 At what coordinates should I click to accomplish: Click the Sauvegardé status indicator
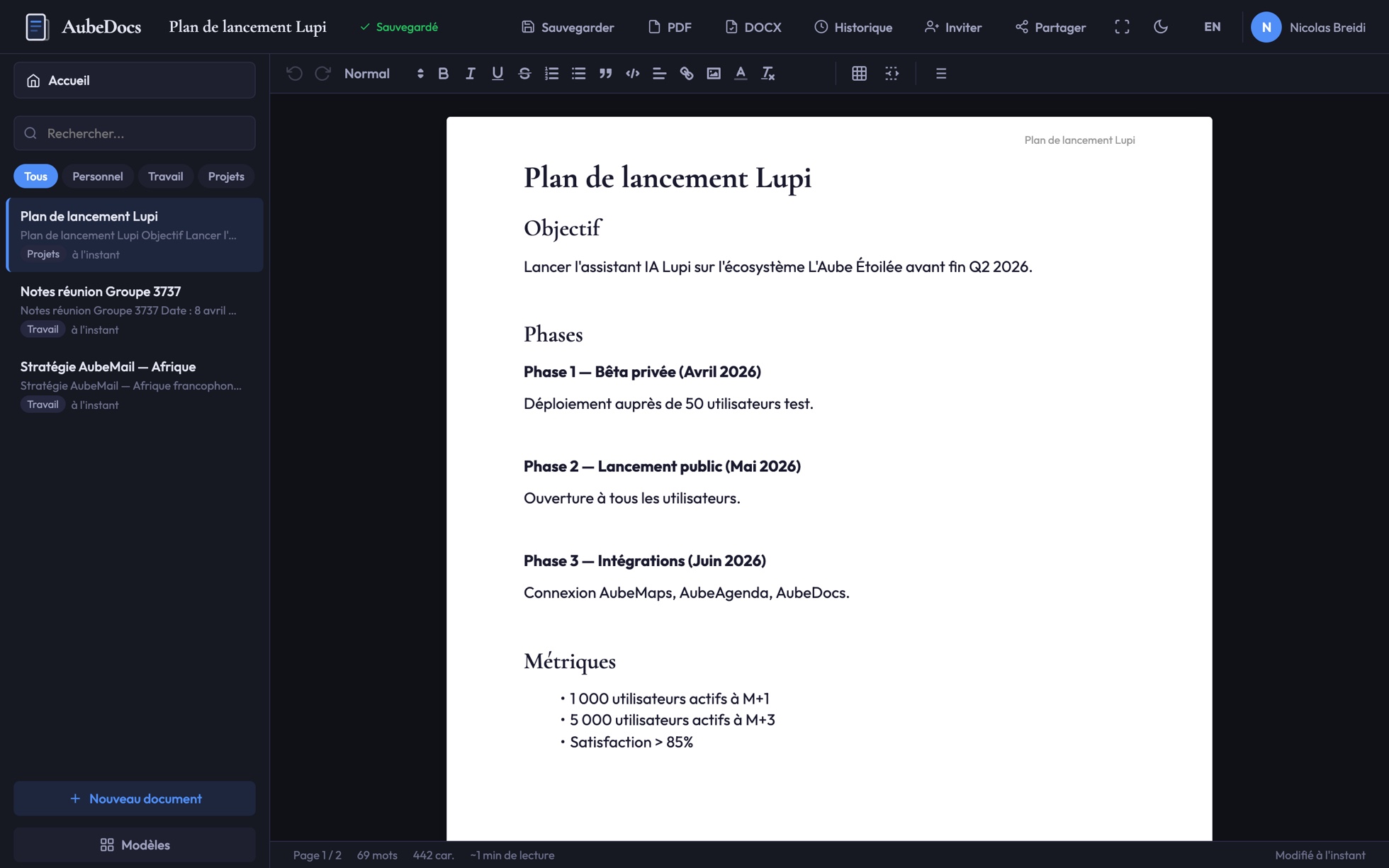click(399, 27)
